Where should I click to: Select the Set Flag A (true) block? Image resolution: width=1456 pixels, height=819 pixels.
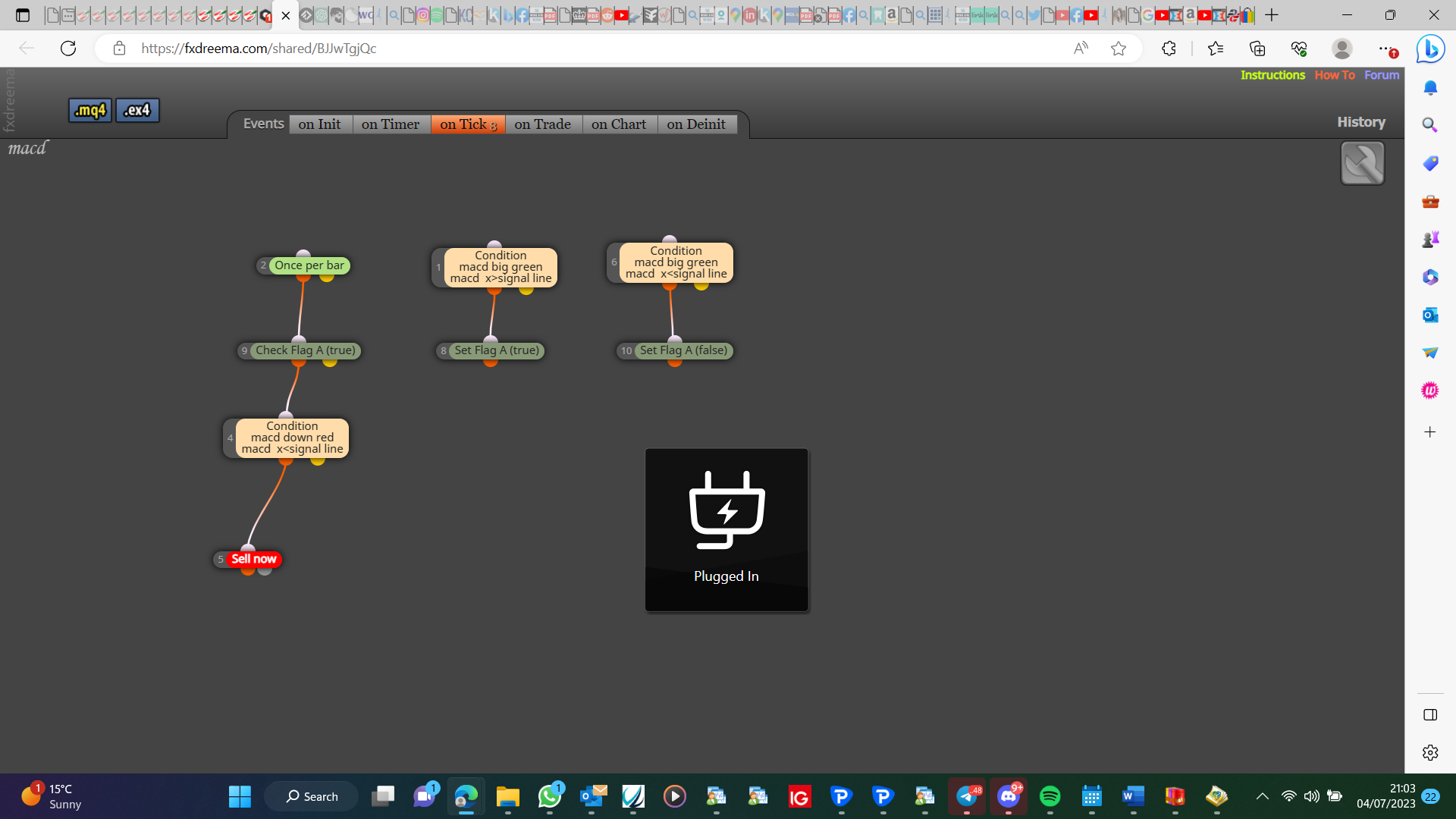pyautogui.click(x=497, y=350)
